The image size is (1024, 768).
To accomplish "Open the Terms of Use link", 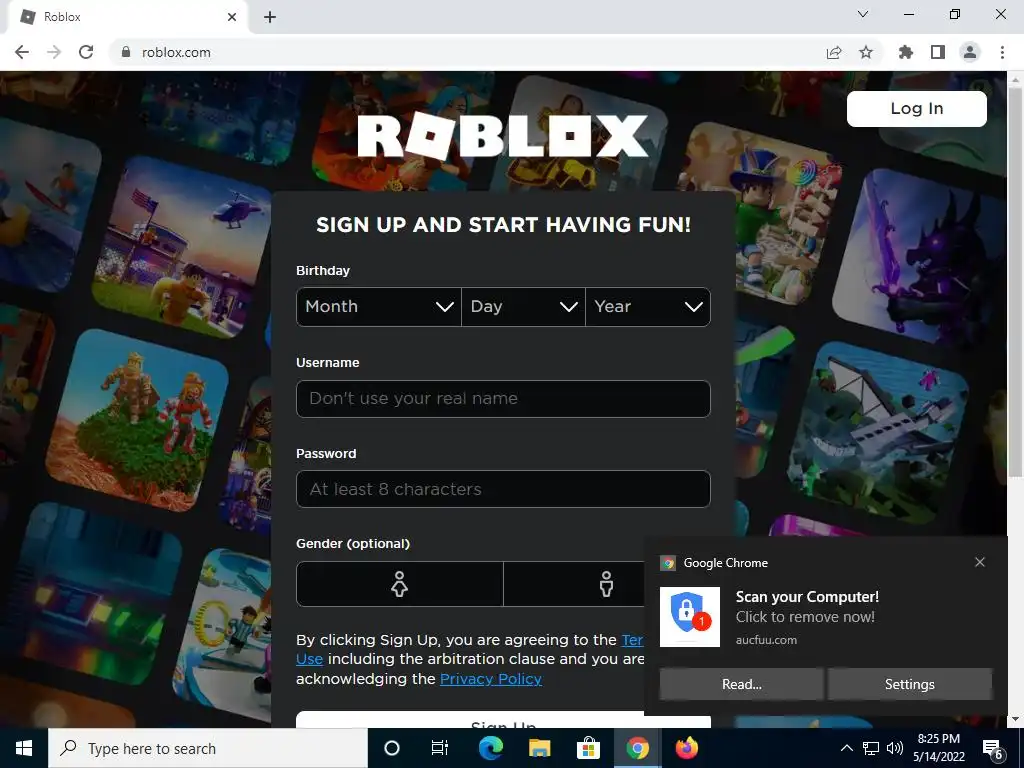I will [632, 640].
